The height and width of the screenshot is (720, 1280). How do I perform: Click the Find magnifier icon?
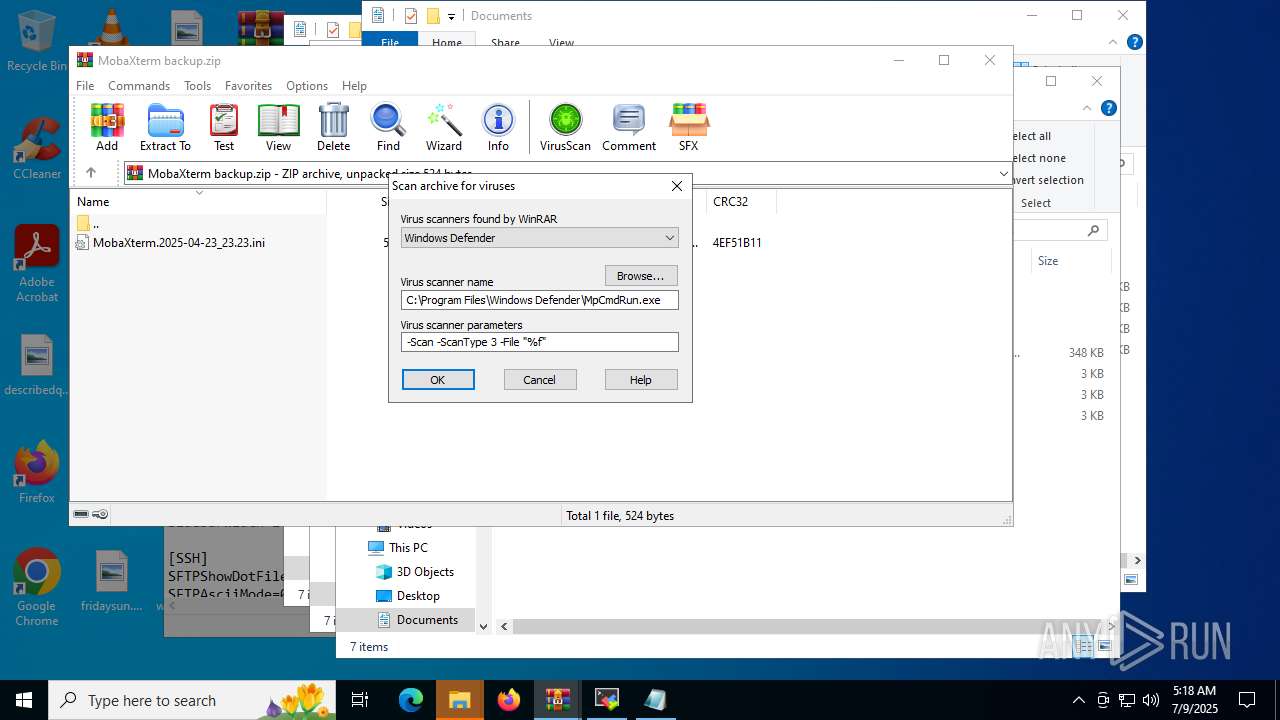point(388,127)
